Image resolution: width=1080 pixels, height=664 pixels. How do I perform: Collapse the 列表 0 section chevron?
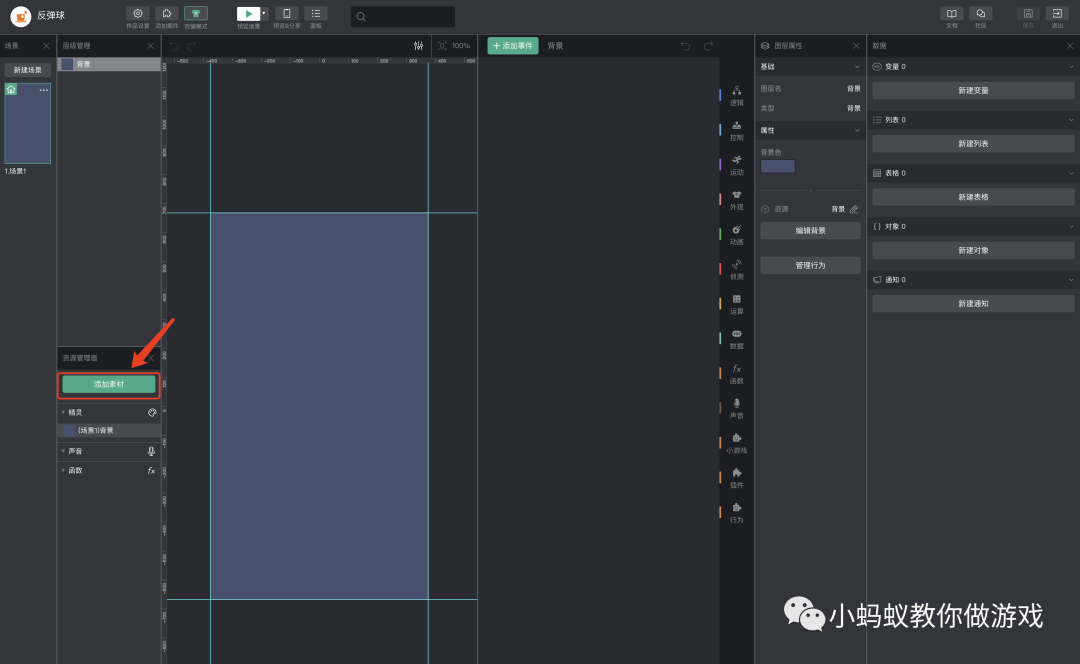[1070, 120]
